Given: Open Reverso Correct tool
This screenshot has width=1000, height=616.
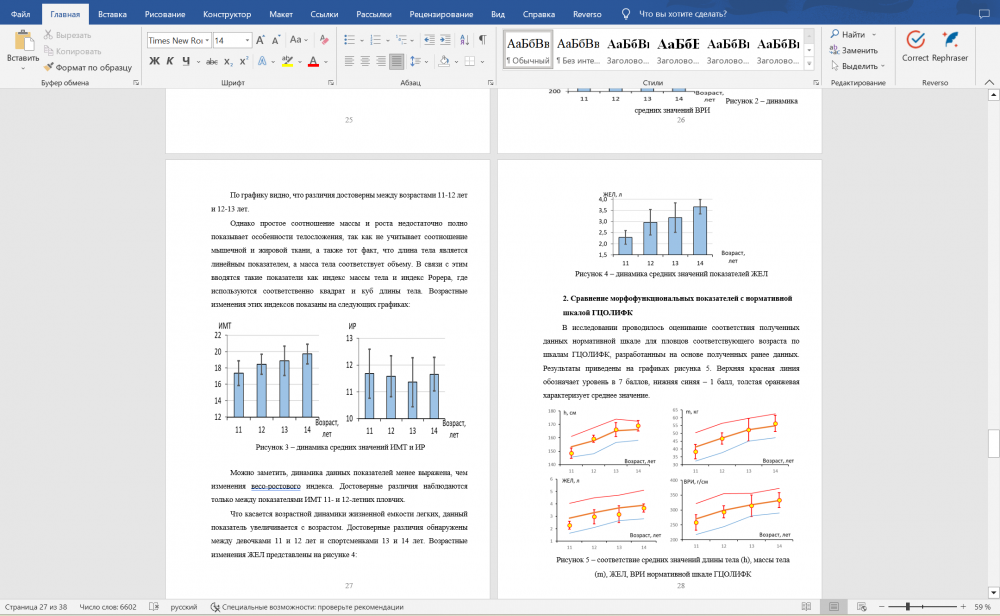Looking at the screenshot, I should 914,45.
